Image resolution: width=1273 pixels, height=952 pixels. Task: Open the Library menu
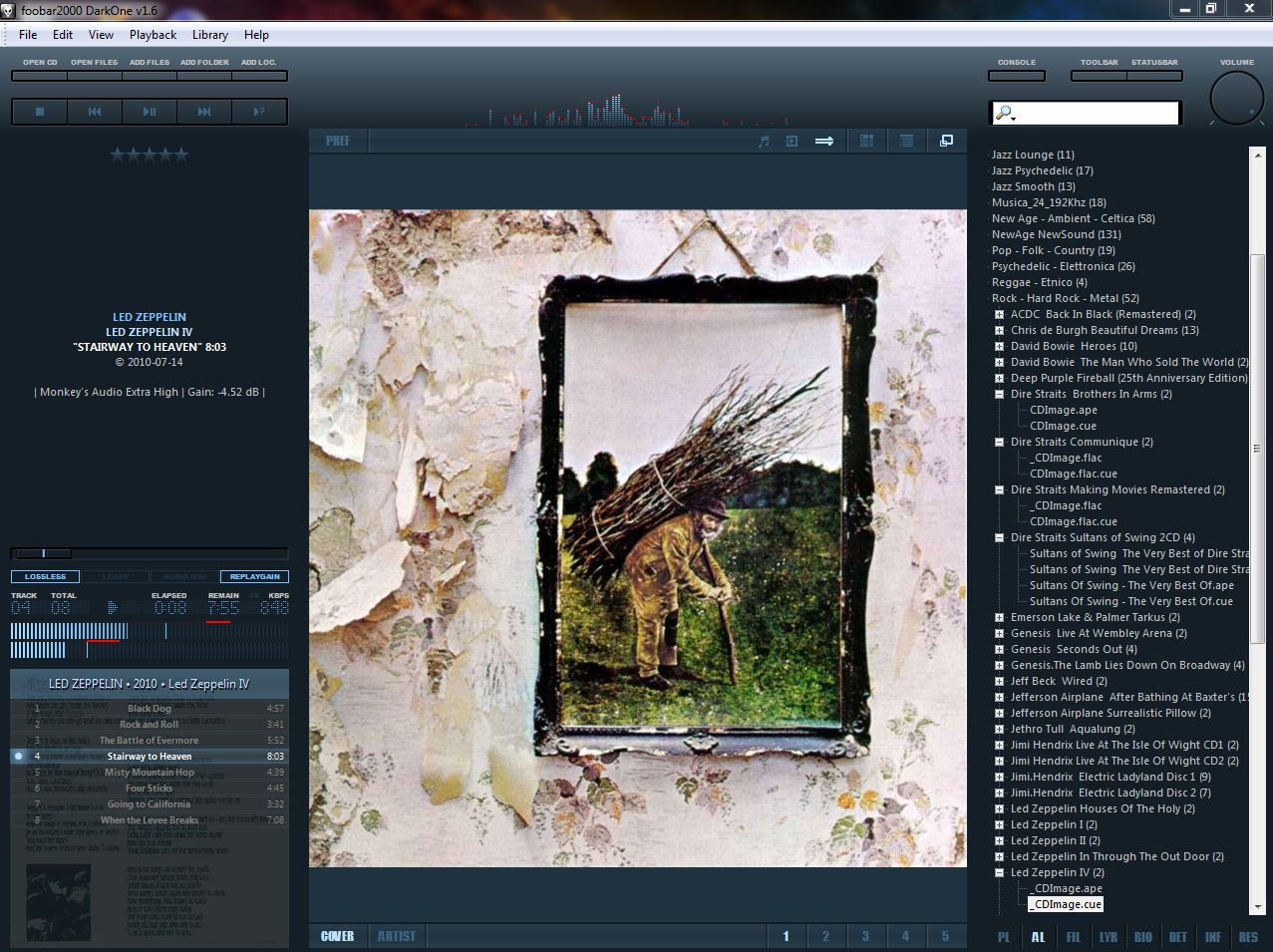[209, 35]
